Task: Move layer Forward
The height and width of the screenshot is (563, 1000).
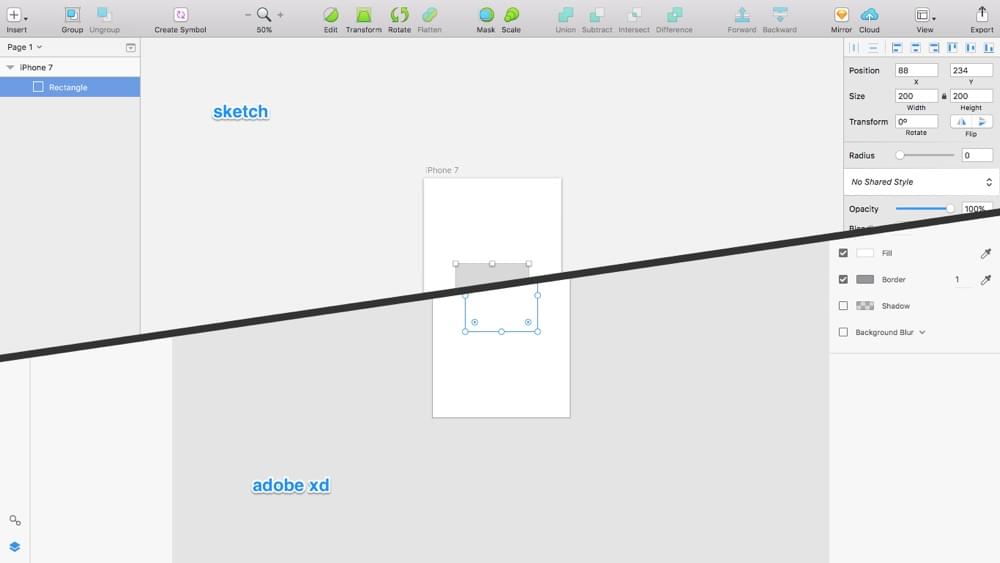Action: (742, 15)
